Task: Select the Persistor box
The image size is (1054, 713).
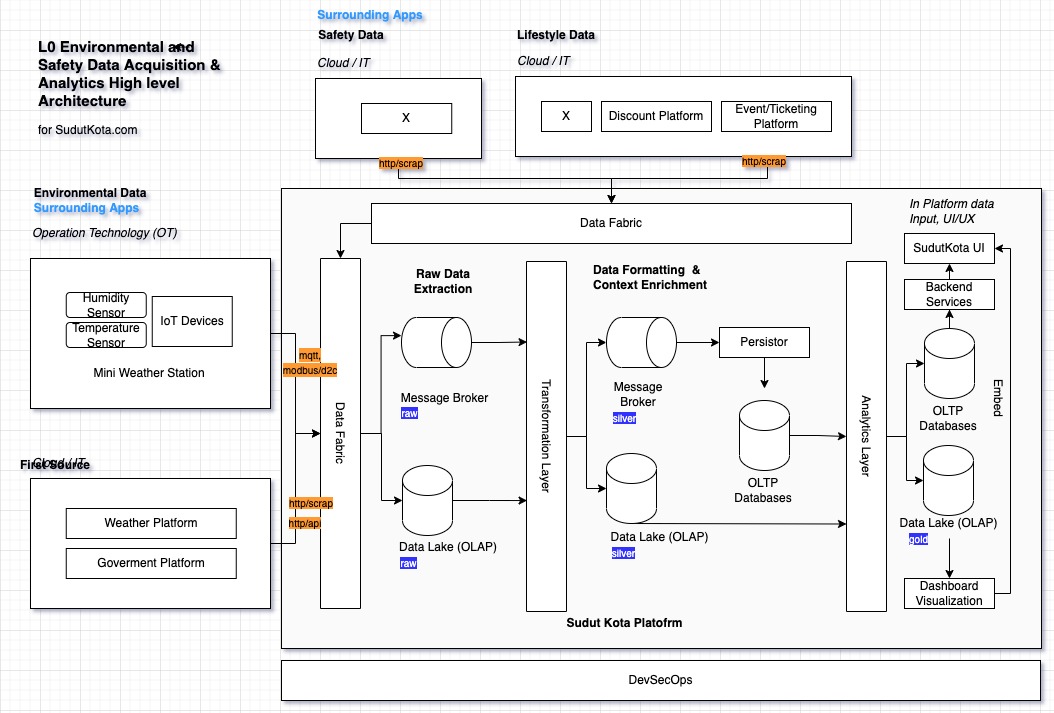Action: [x=764, y=342]
